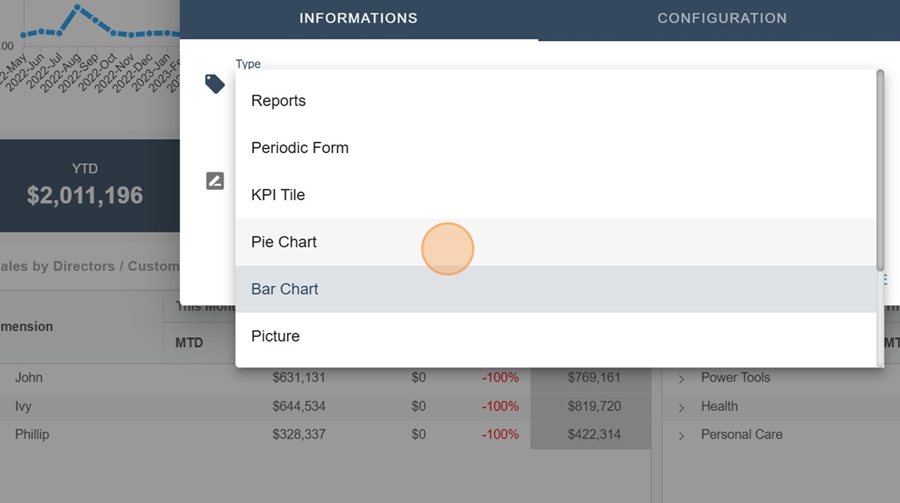Choose the Periodic Form option
Screen dimensions: 900x503
point(300,148)
